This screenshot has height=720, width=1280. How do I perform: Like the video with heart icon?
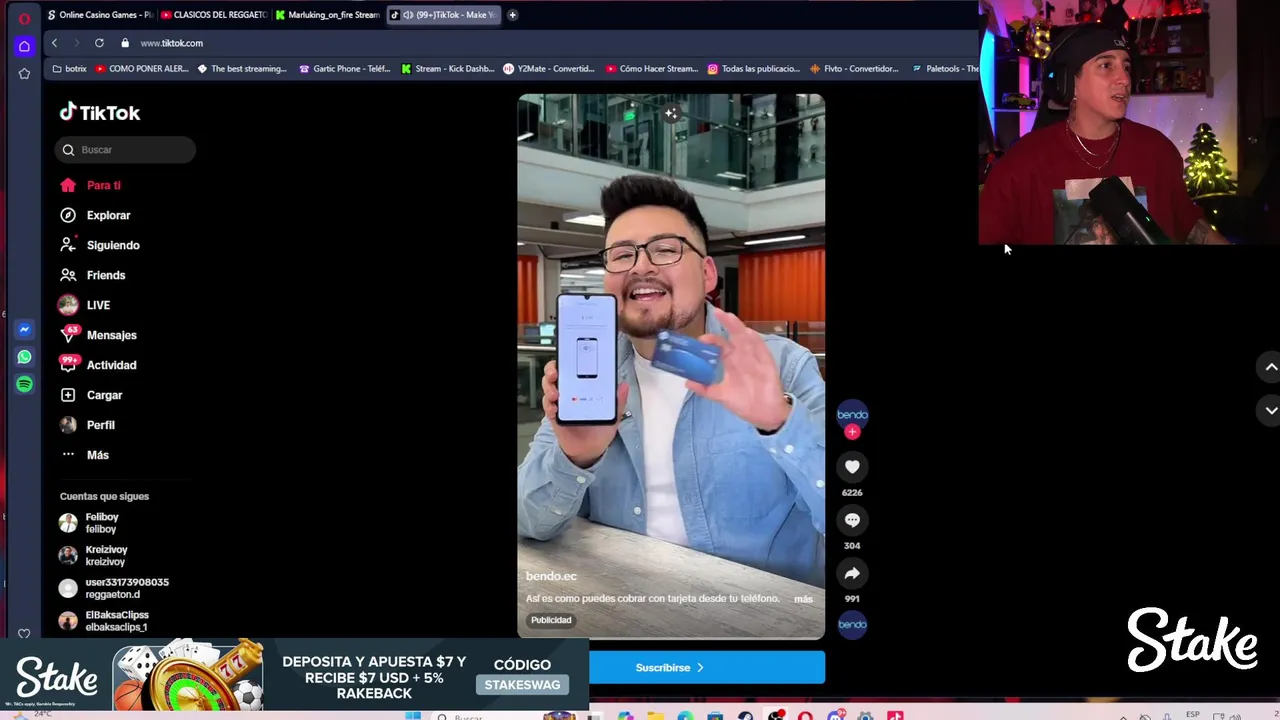pyautogui.click(x=852, y=467)
